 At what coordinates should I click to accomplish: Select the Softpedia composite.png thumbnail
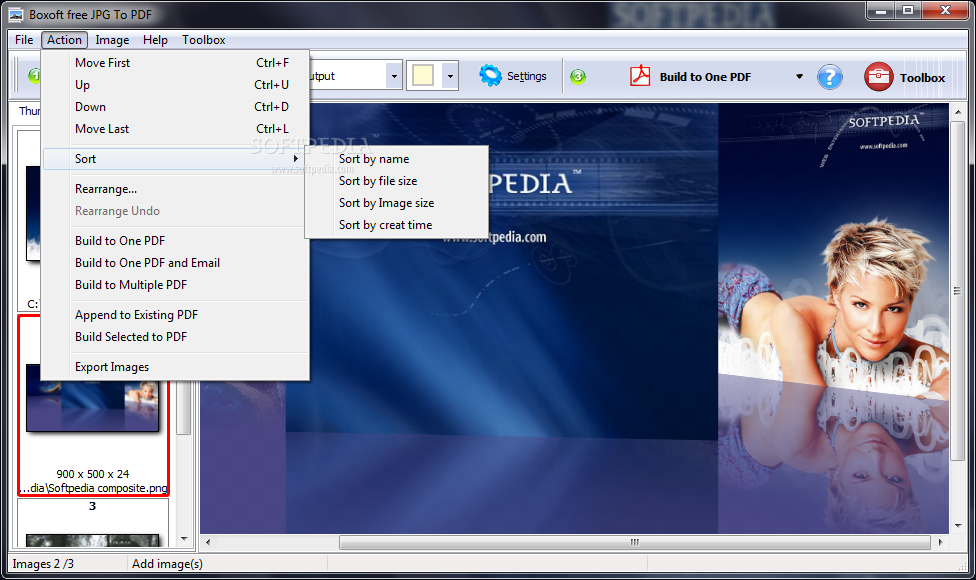coord(93,405)
